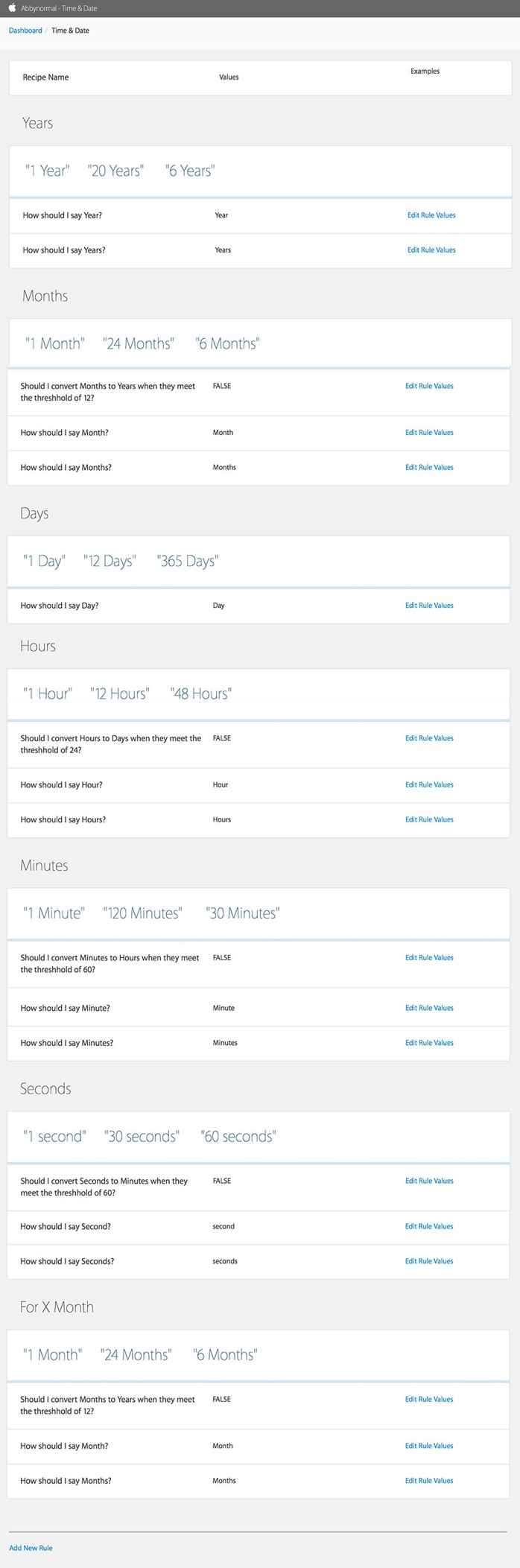Edit rule values for "How should I say Hour?"
The height and width of the screenshot is (1568, 520).
pyautogui.click(x=429, y=784)
